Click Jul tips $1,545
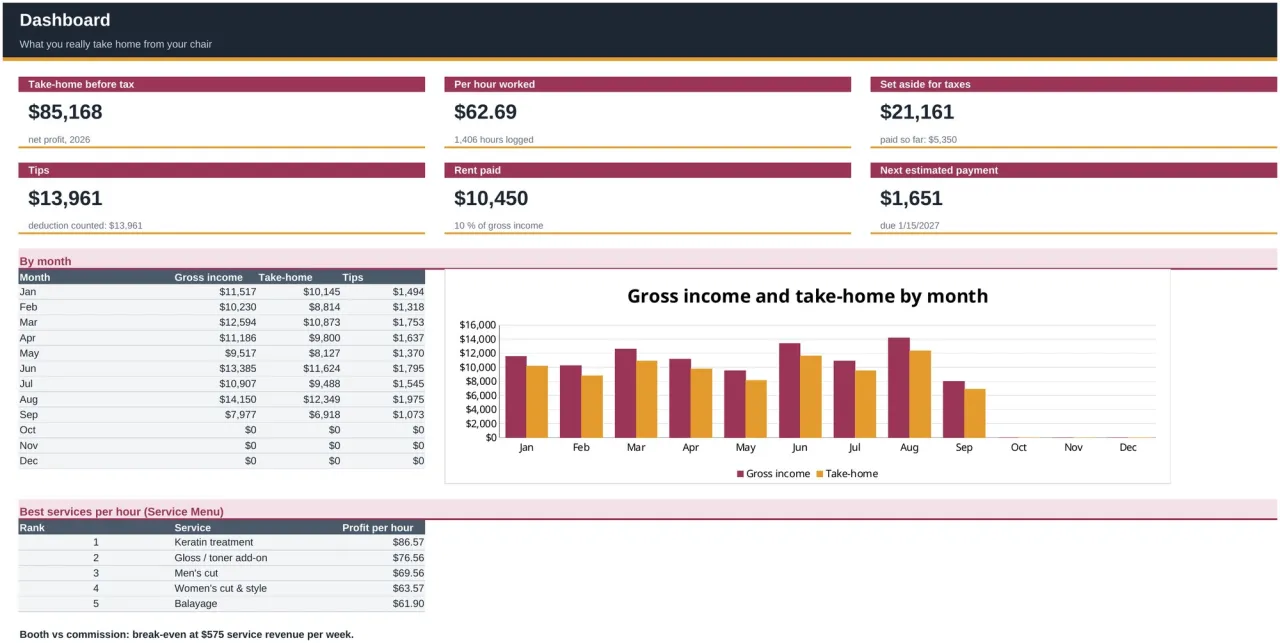Screen dimensions: 1280x643 [408, 384]
